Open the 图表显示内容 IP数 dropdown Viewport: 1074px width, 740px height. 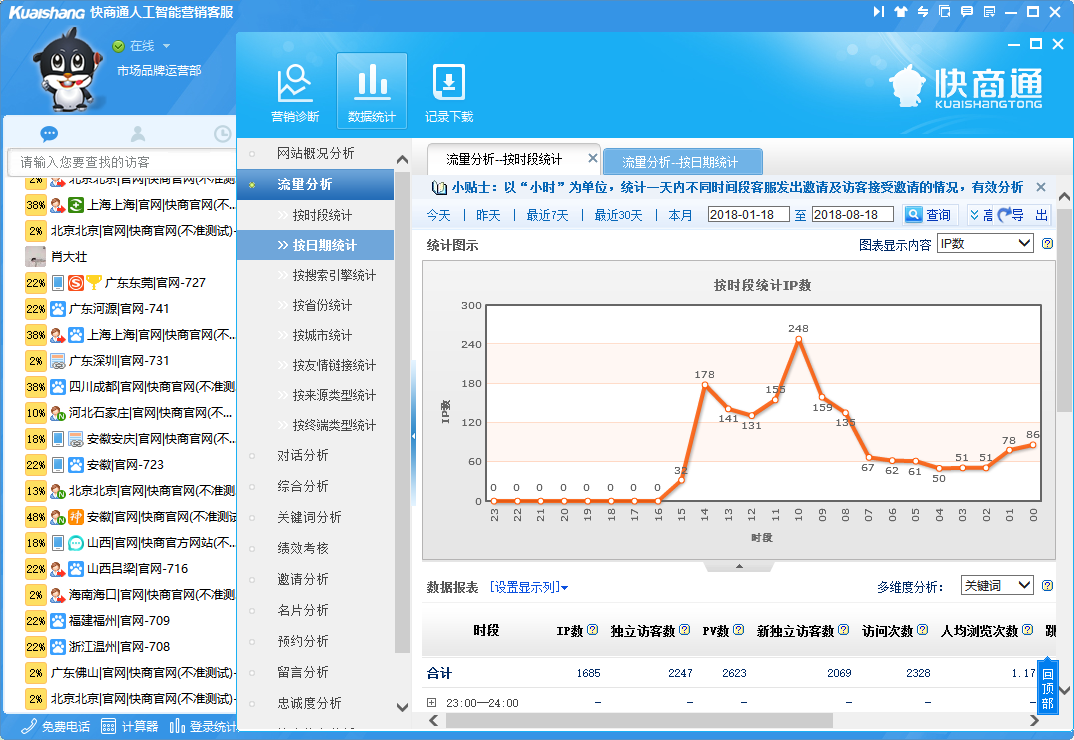pos(984,243)
